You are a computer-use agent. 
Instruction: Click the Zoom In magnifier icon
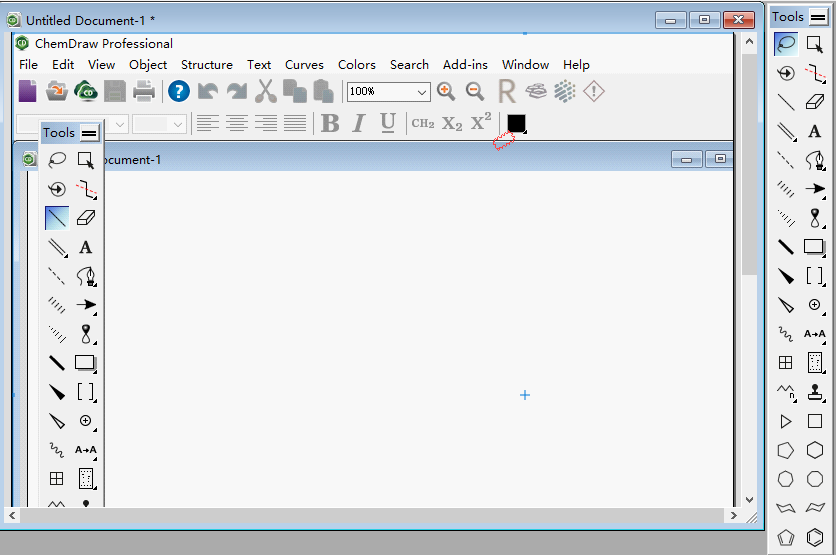[x=446, y=92]
